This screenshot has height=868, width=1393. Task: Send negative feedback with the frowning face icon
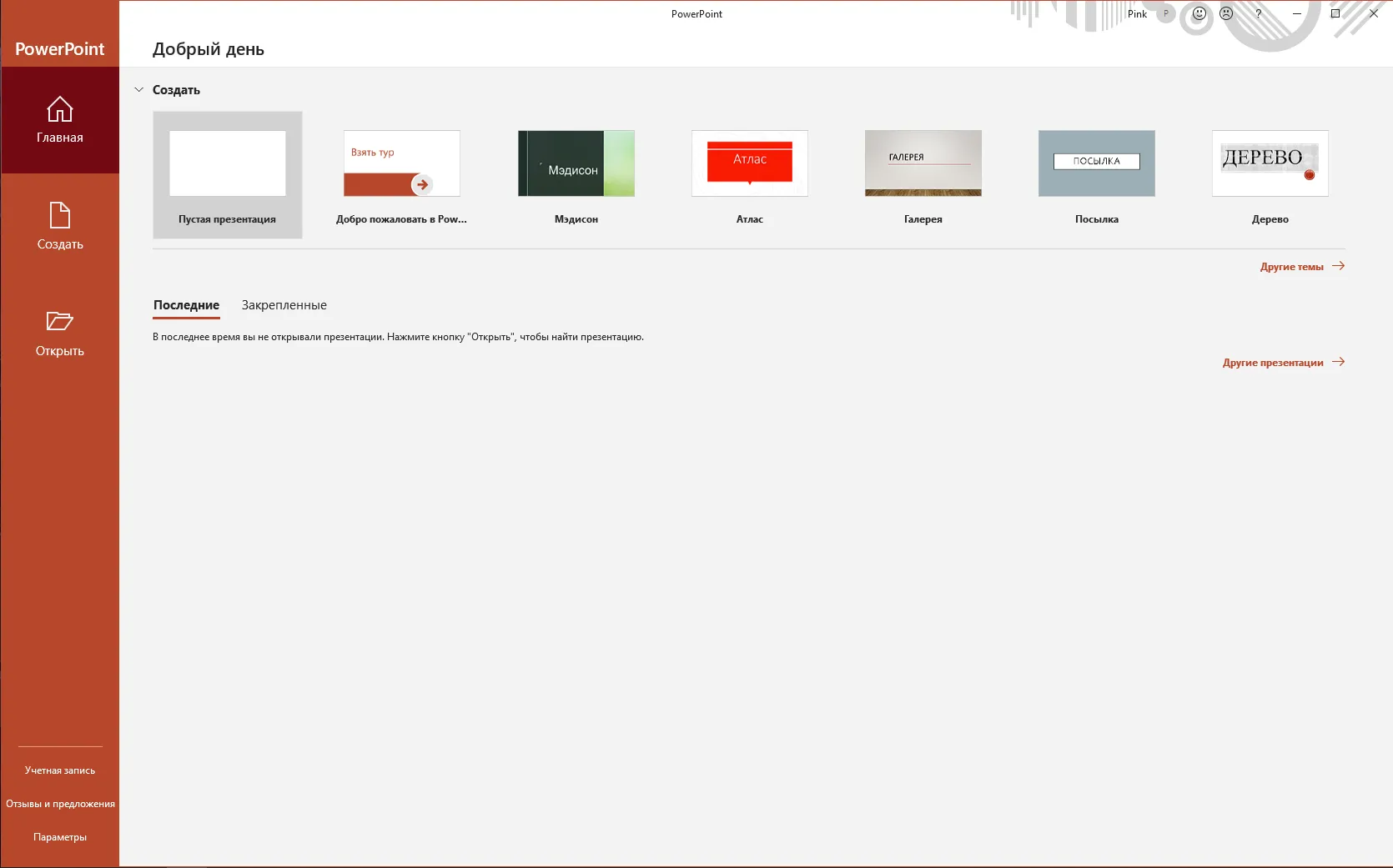[1226, 13]
